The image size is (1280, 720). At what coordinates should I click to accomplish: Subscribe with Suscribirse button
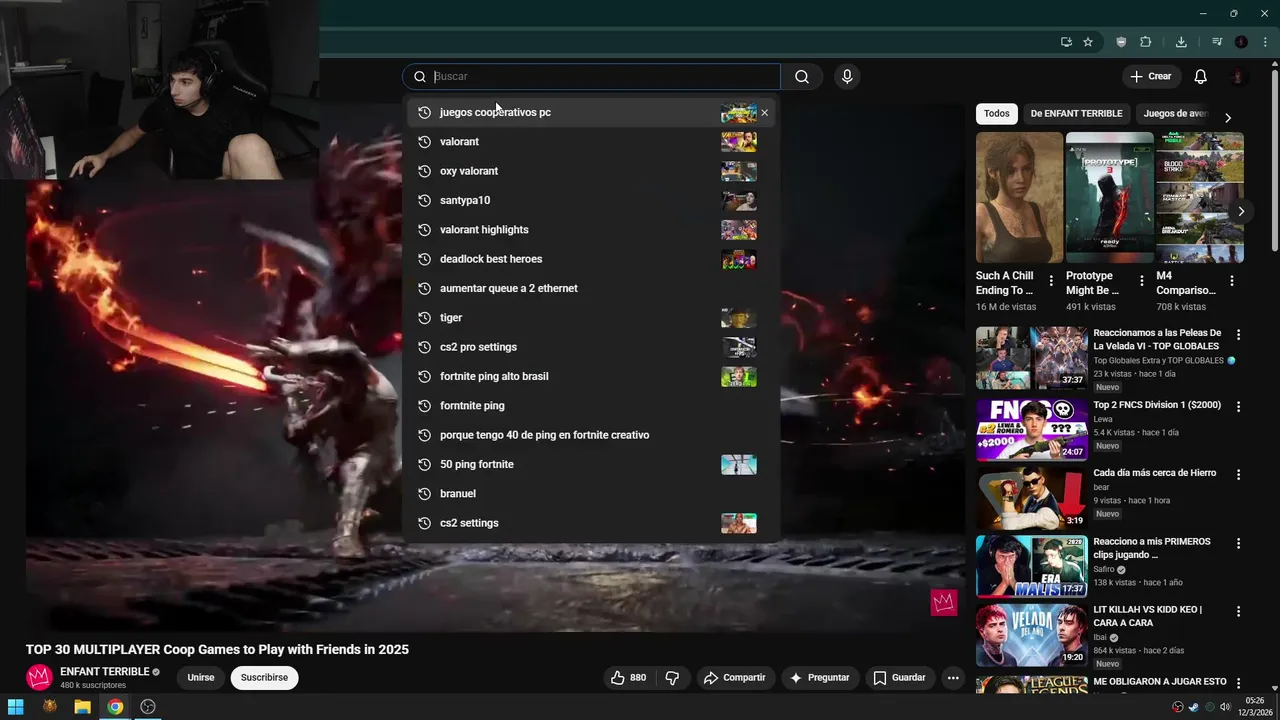pos(264,678)
